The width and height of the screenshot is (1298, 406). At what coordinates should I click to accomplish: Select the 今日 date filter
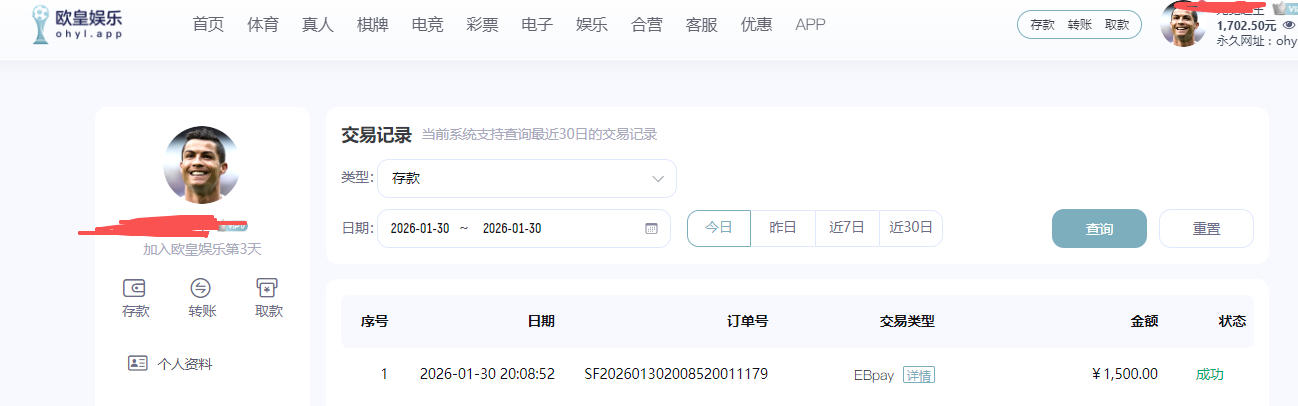[718, 228]
